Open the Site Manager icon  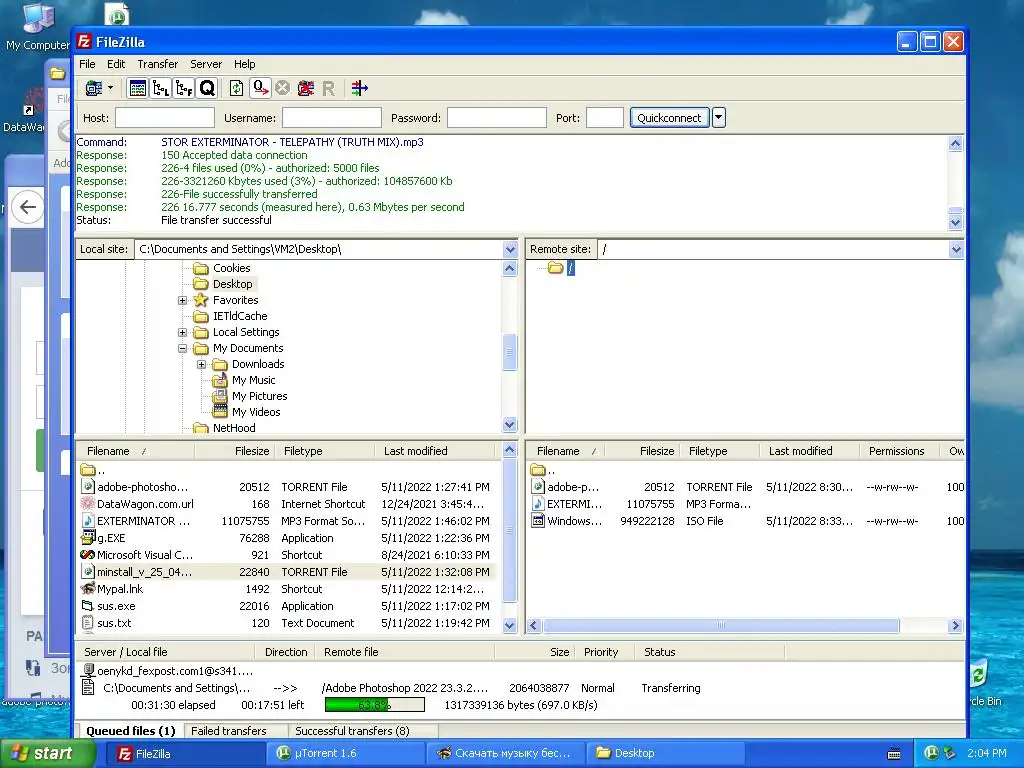pyautogui.click(x=94, y=88)
